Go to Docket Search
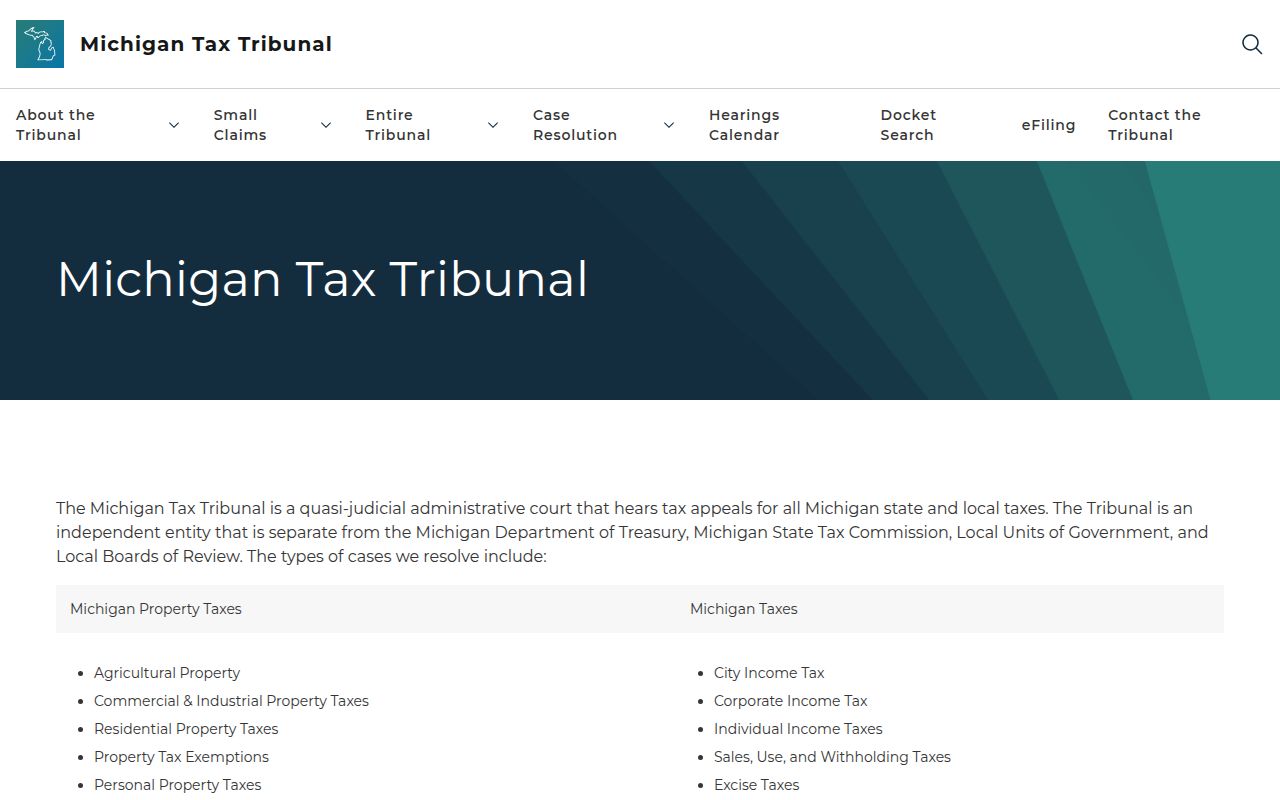 [908, 125]
